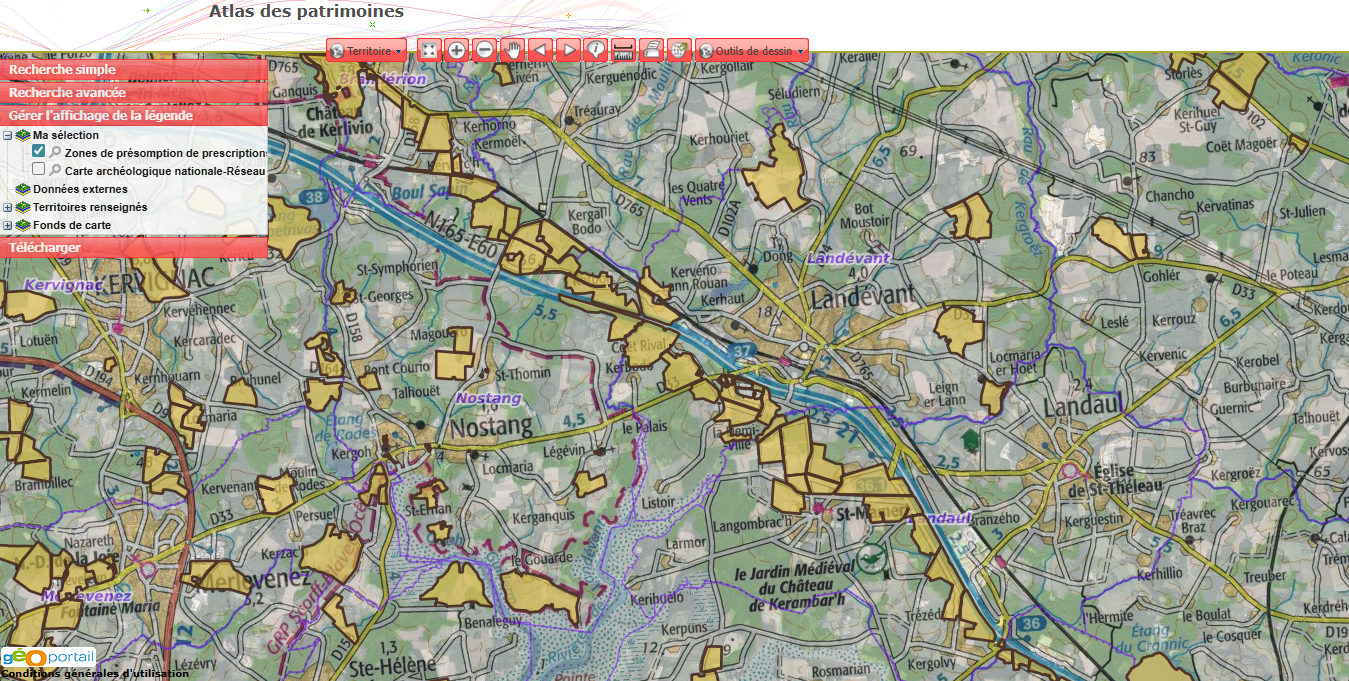Open the Territoire dropdown menu
Screen dimensions: 1349x681
(367, 50)
